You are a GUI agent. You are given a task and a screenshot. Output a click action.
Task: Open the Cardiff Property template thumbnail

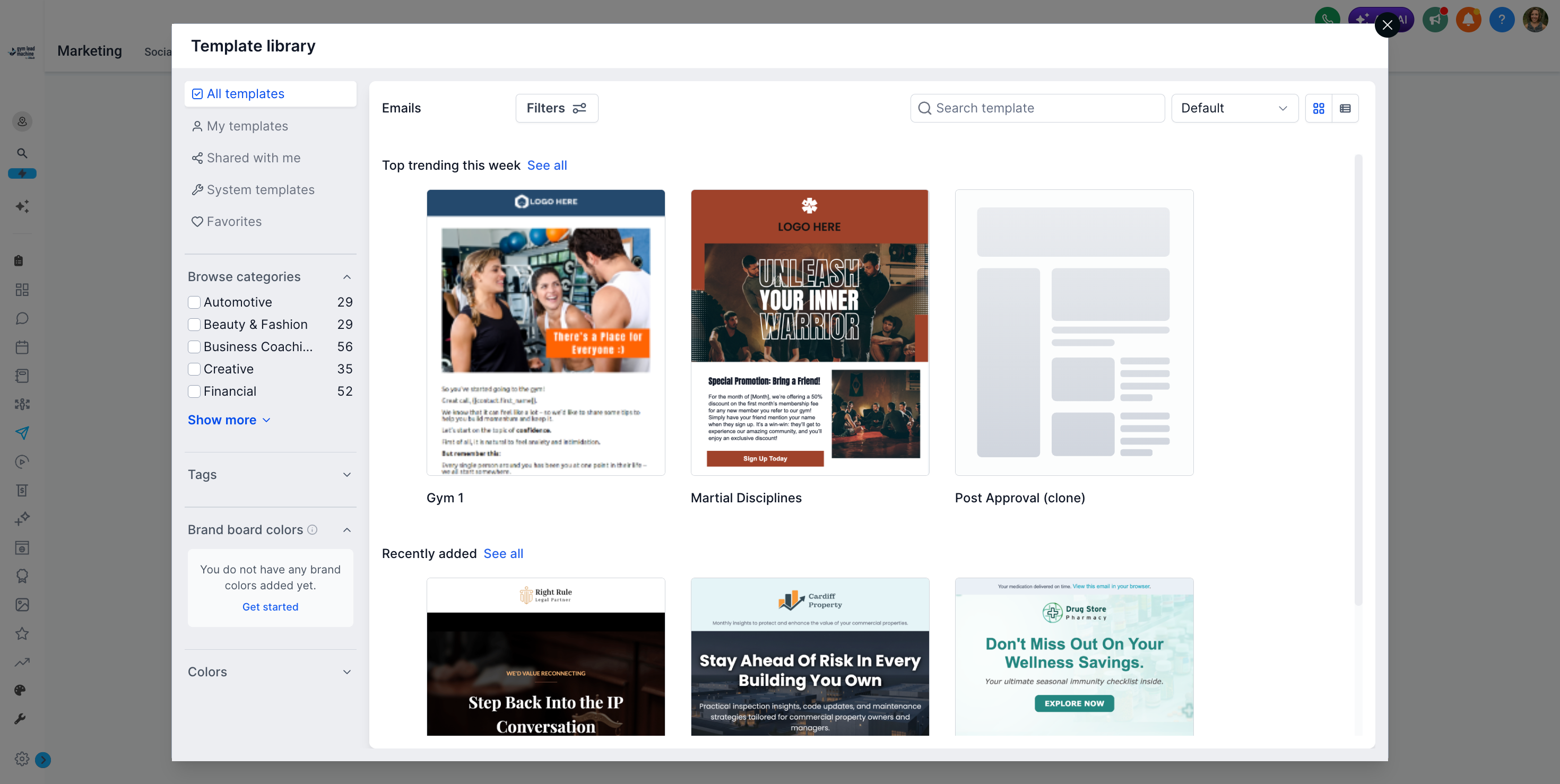tap(810, 656)
